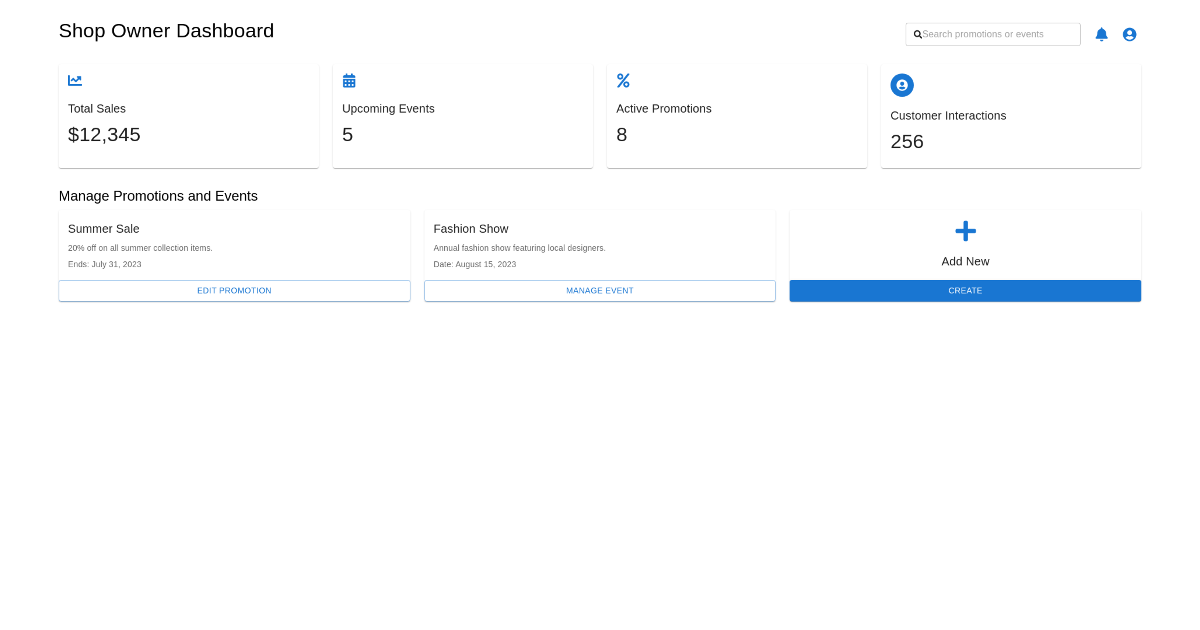Click the search magnifier icon
Image resolution: width=1200 pixels, height=630 pixels.
pos(917,34)
